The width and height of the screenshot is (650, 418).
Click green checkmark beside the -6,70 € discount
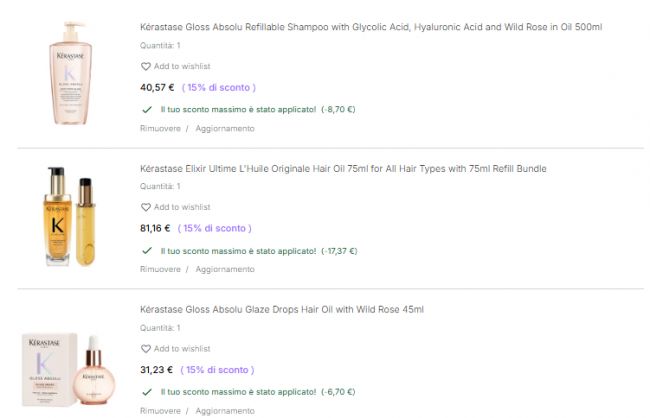tap(146, 391)
